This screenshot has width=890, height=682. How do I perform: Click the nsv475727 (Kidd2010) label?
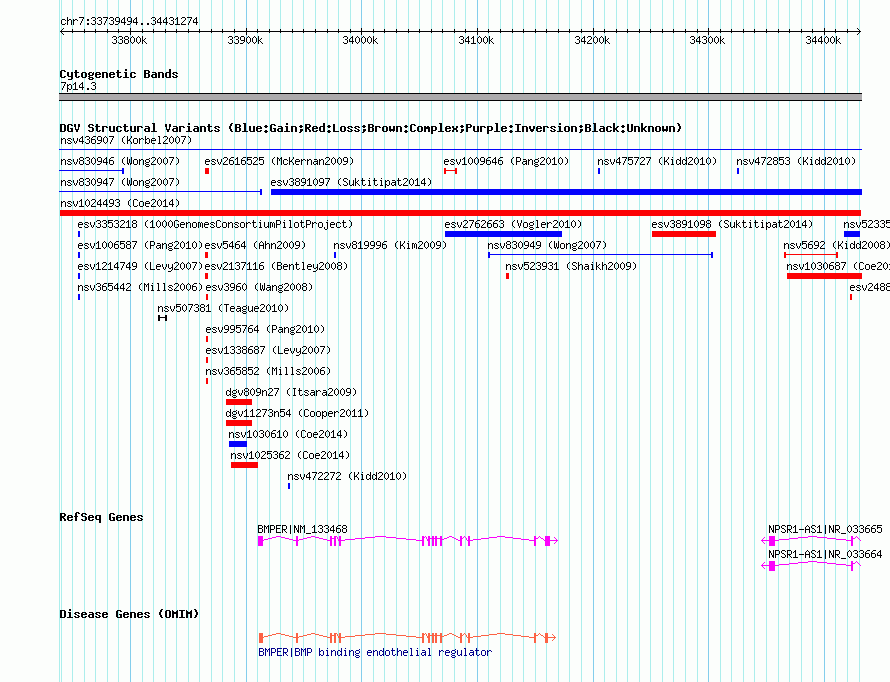pos(657,161)
